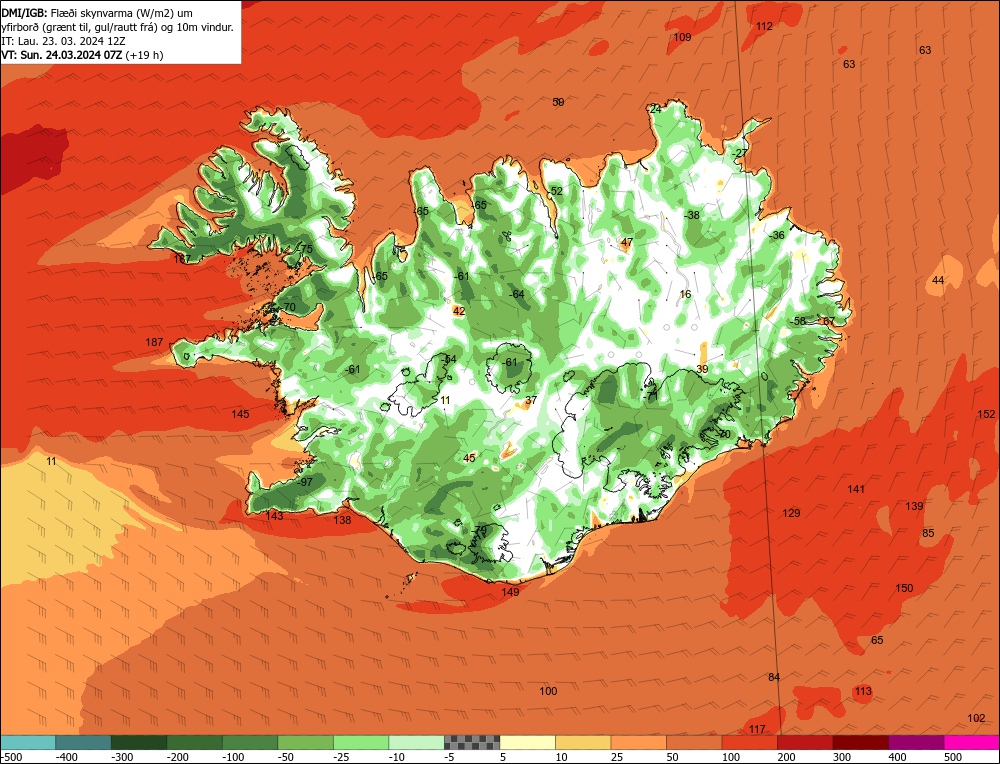This screenshot has height=764, width=1000.
Task: Click the value 59 north of Iceland
Action: tap(558, 102)
